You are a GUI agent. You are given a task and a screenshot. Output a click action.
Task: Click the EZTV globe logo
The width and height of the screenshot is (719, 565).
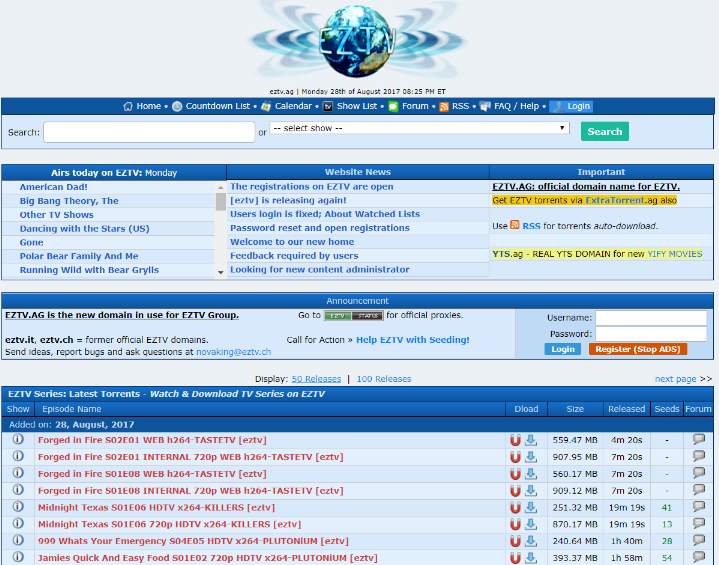358,41
